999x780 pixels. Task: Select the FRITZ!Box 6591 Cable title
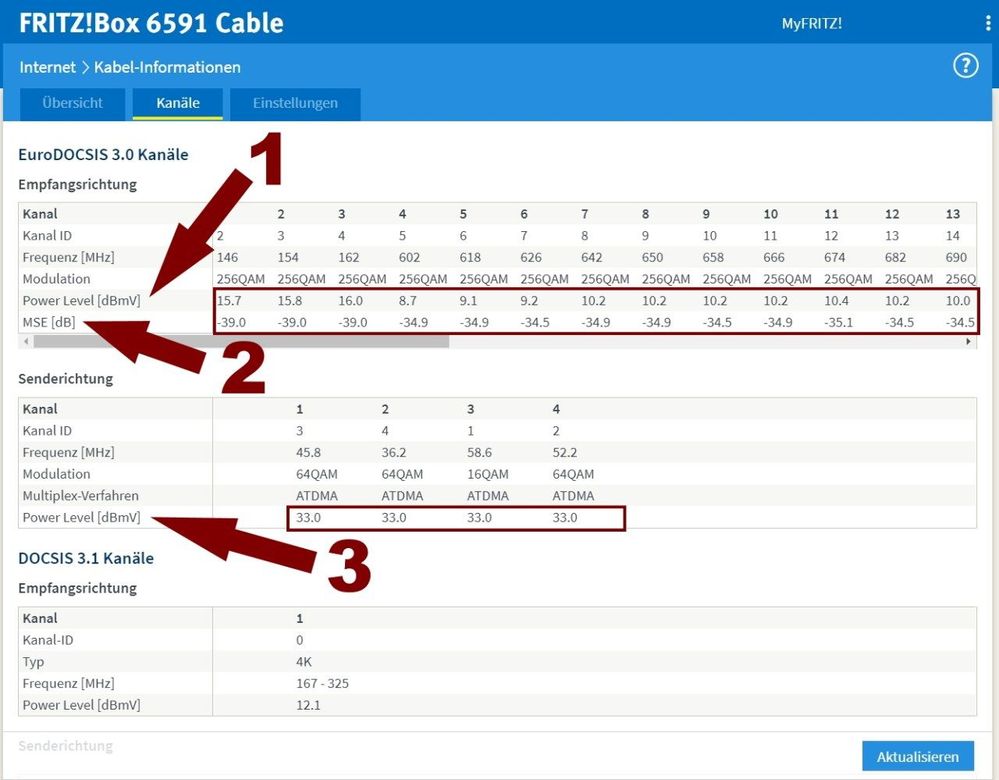(x=151, y=23)
